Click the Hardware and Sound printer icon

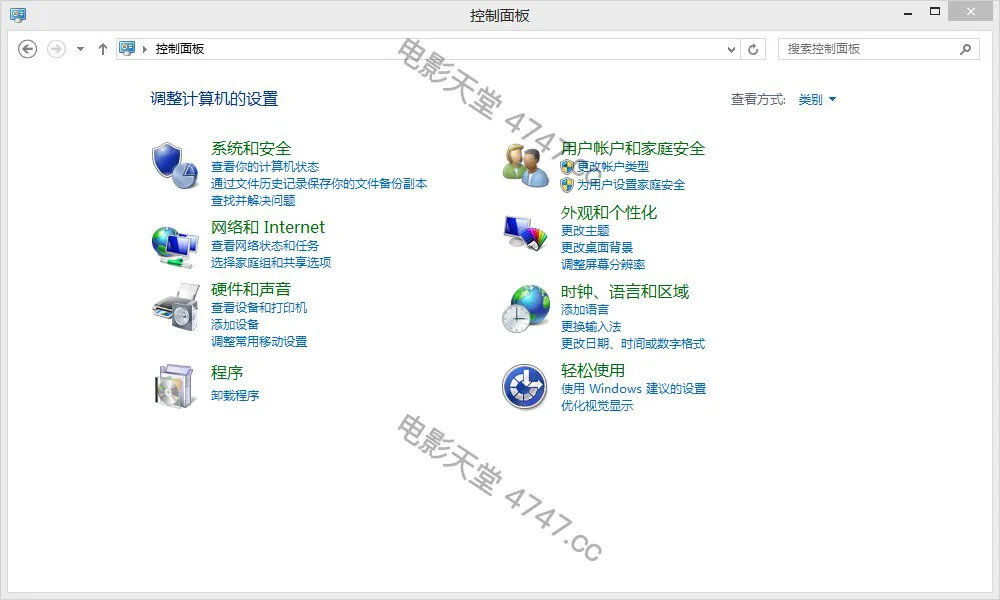(x=175, y=306)
